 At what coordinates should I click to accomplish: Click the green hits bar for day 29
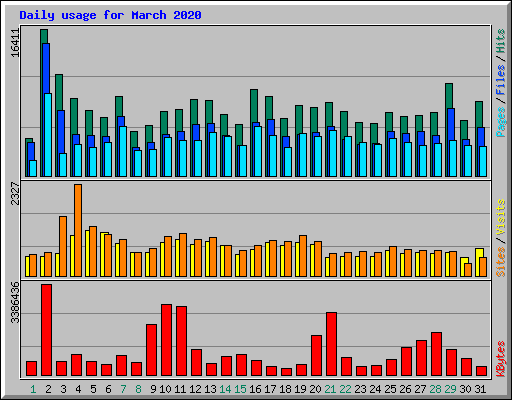coord(449,96)
